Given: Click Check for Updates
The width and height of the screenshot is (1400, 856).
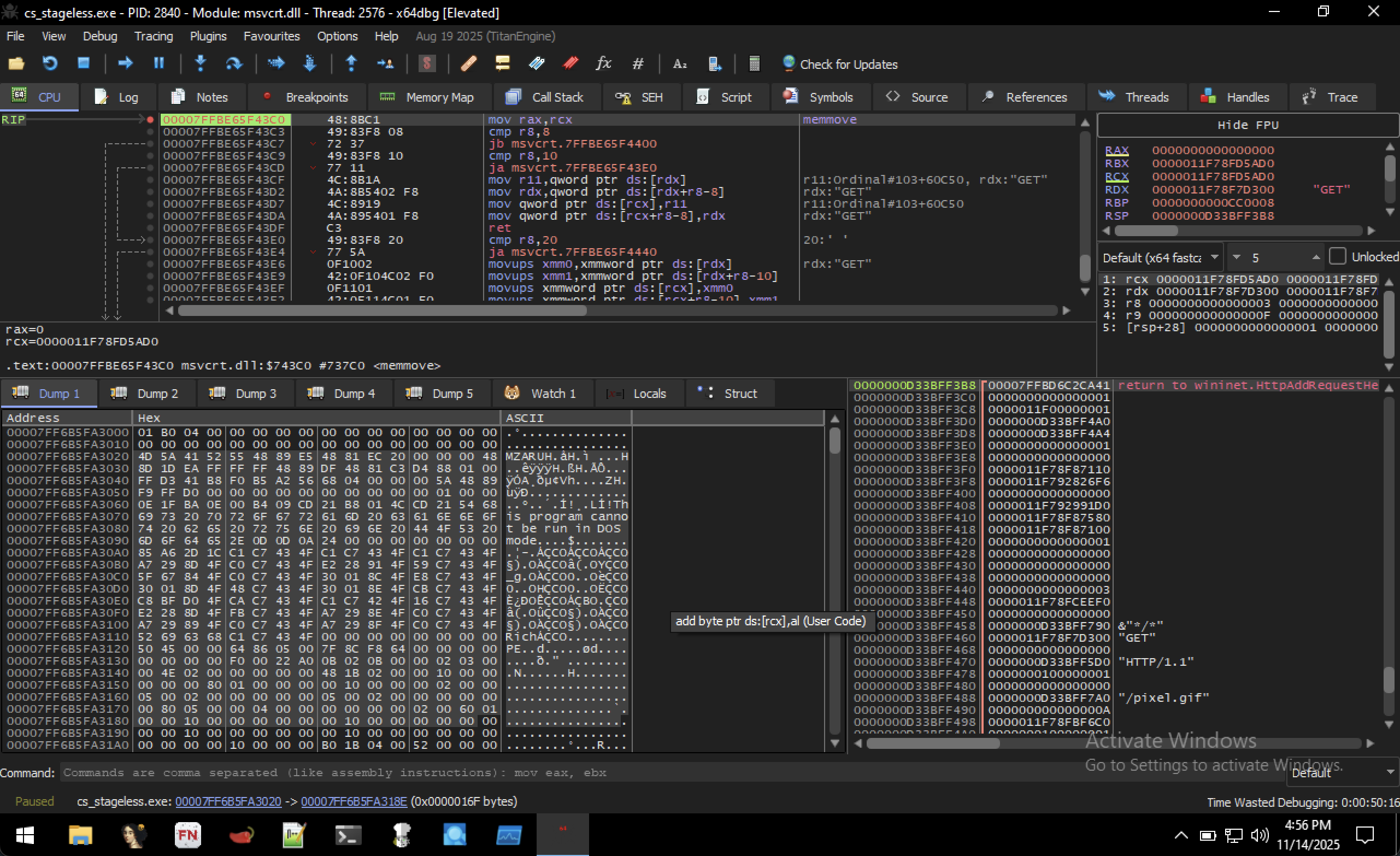Looking at the screenshot, I should point(840,65).
